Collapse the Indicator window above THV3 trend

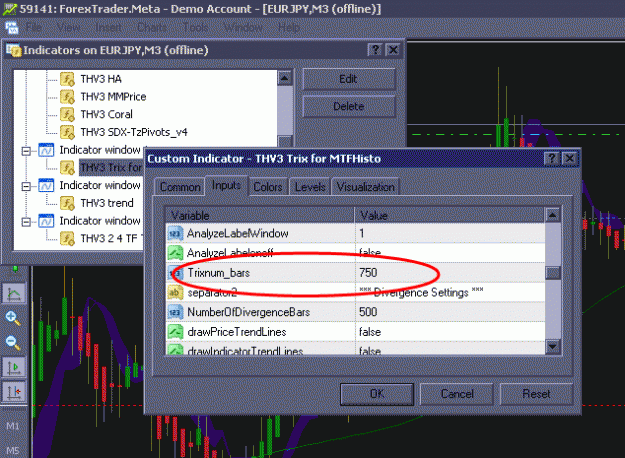[x=26, y=186]
